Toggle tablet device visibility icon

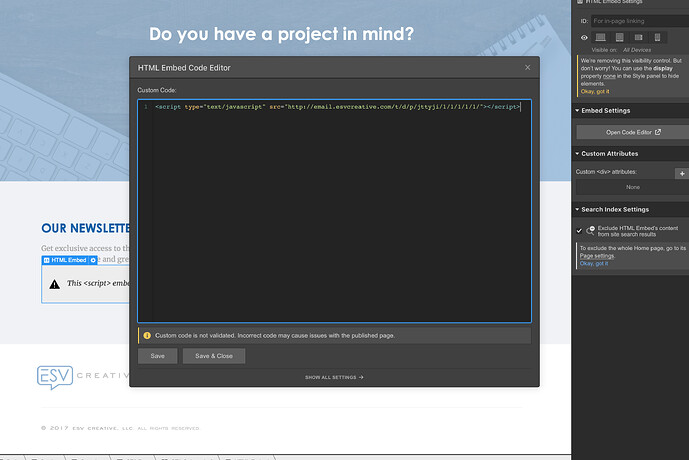coord(619,37)
